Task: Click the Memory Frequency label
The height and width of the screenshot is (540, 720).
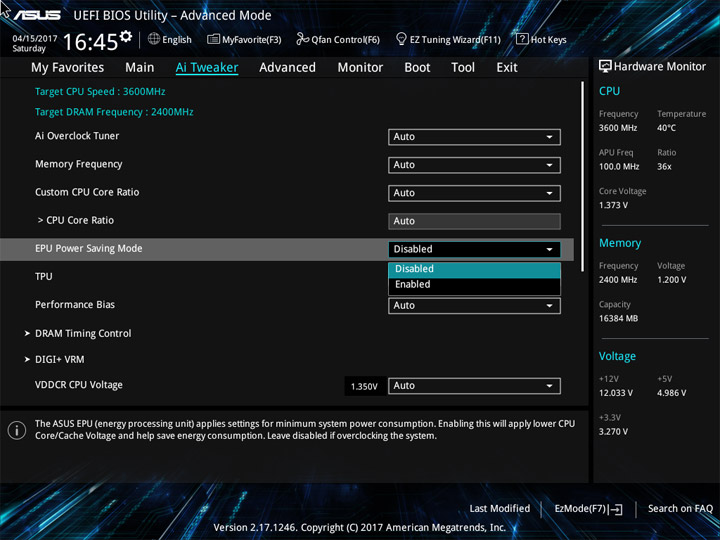Action: [x=79, y=164]
